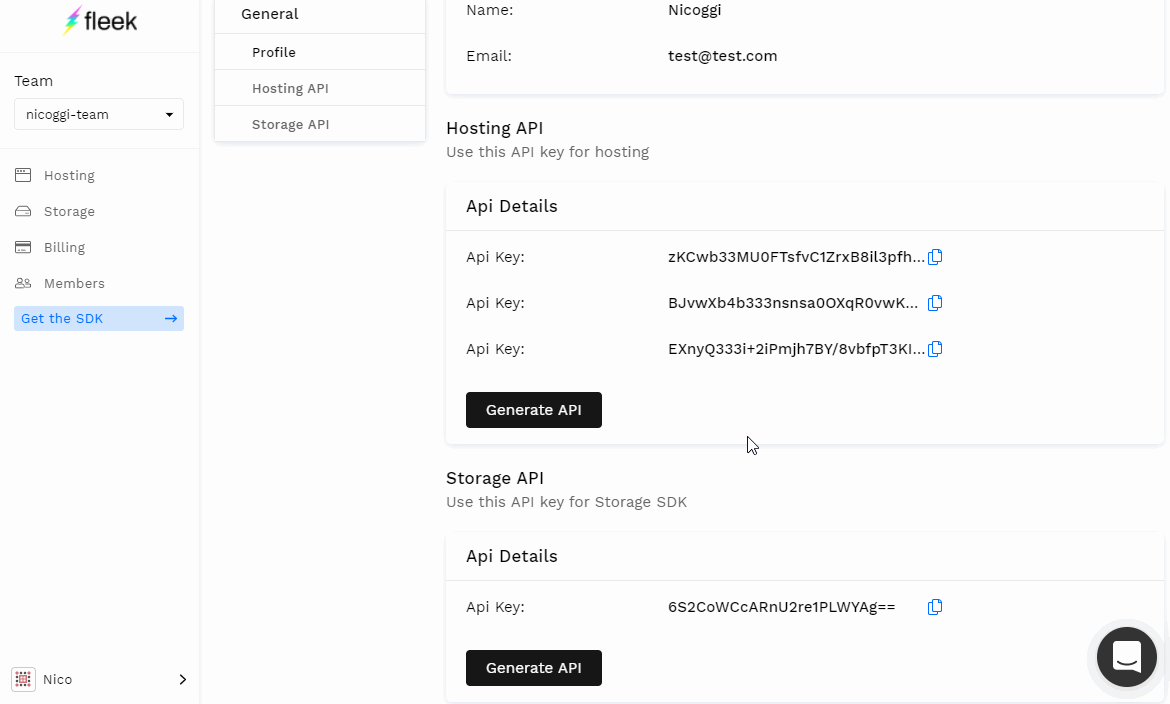
Task: Open the nicoggi-team team dropdown
Action: click(99, 115)
